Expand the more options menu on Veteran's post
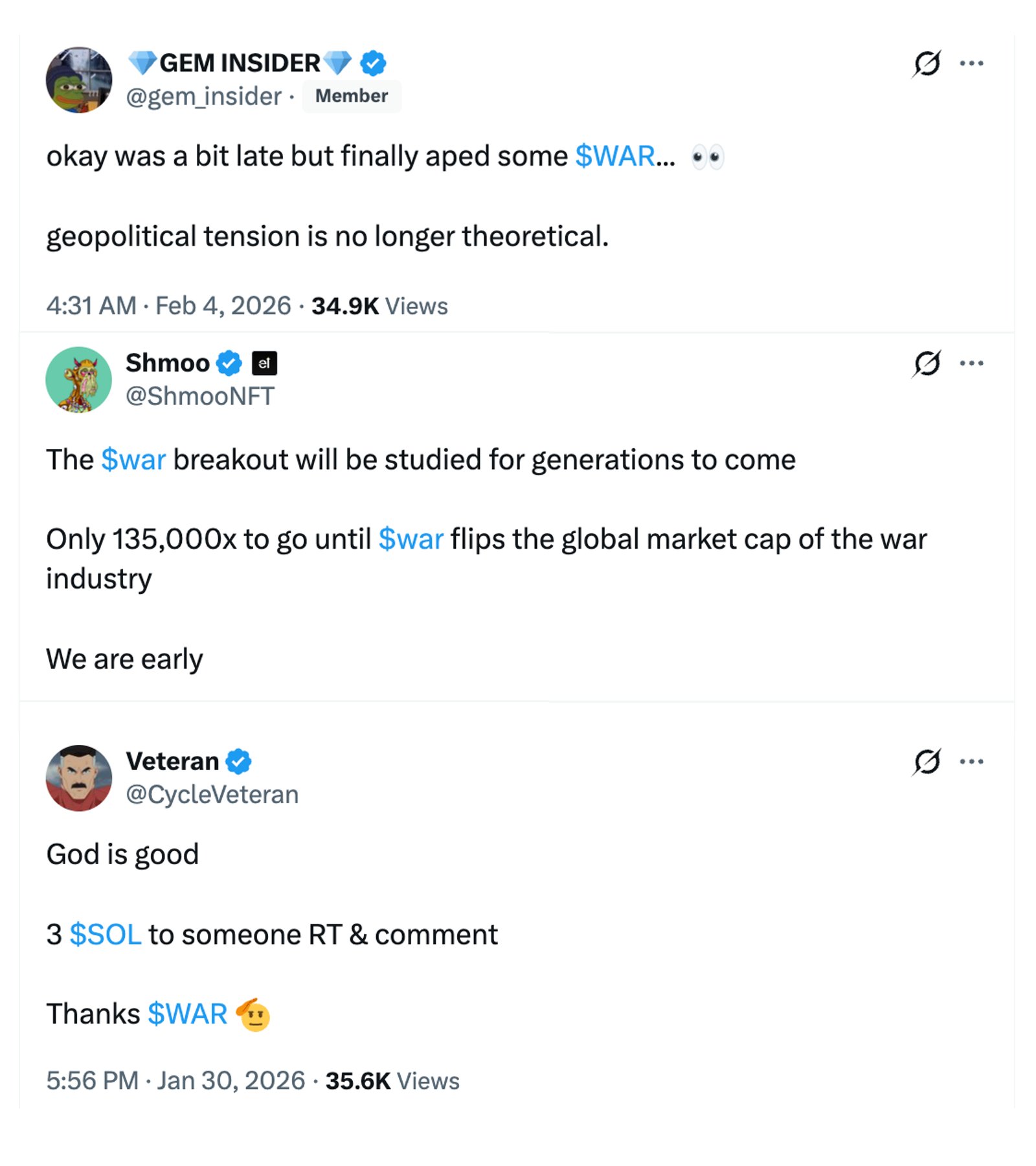 [971, 762]
